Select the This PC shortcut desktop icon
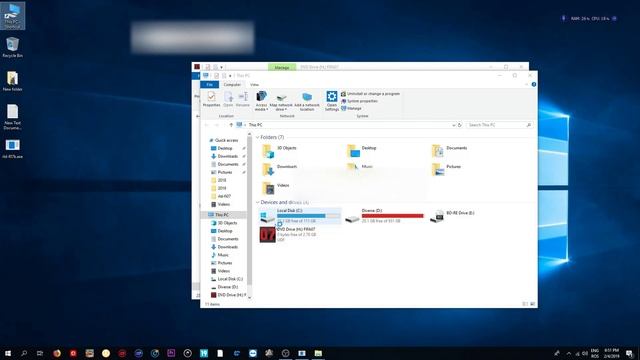 [x=12, y=16]
